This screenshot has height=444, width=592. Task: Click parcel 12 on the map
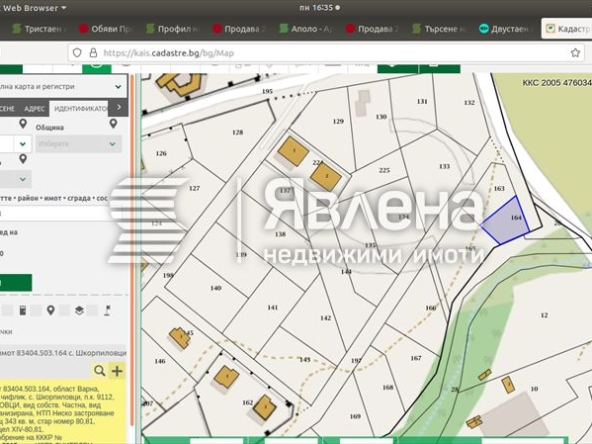coord(544,315)
